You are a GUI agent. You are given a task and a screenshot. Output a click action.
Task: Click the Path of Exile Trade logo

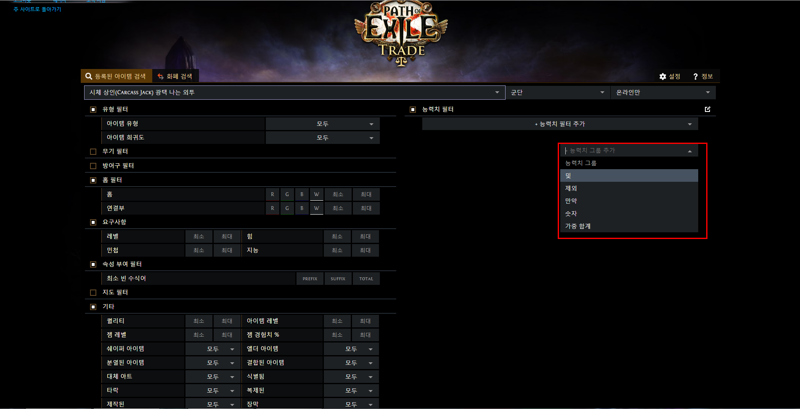point(401,33)
